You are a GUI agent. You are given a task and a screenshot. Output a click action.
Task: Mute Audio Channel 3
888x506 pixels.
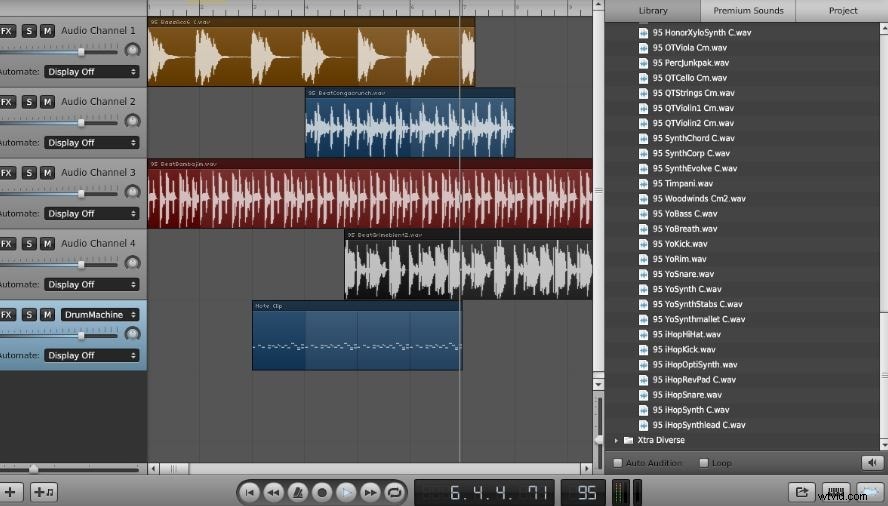tap(48, 172)
